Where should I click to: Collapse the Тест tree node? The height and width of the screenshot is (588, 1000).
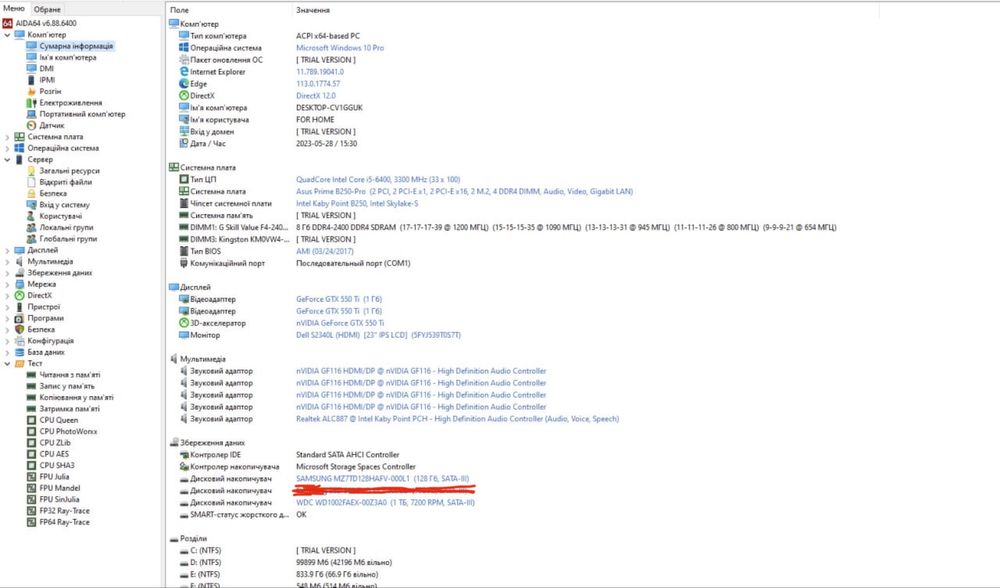pyautogui.click(x=7, y=364)
